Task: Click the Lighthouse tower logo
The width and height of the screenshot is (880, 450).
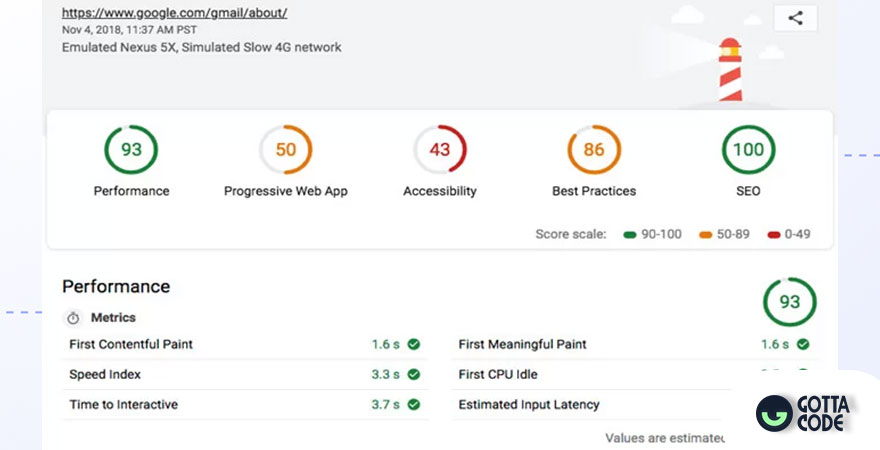Action: pyautogui.click(x=730, y=70)
